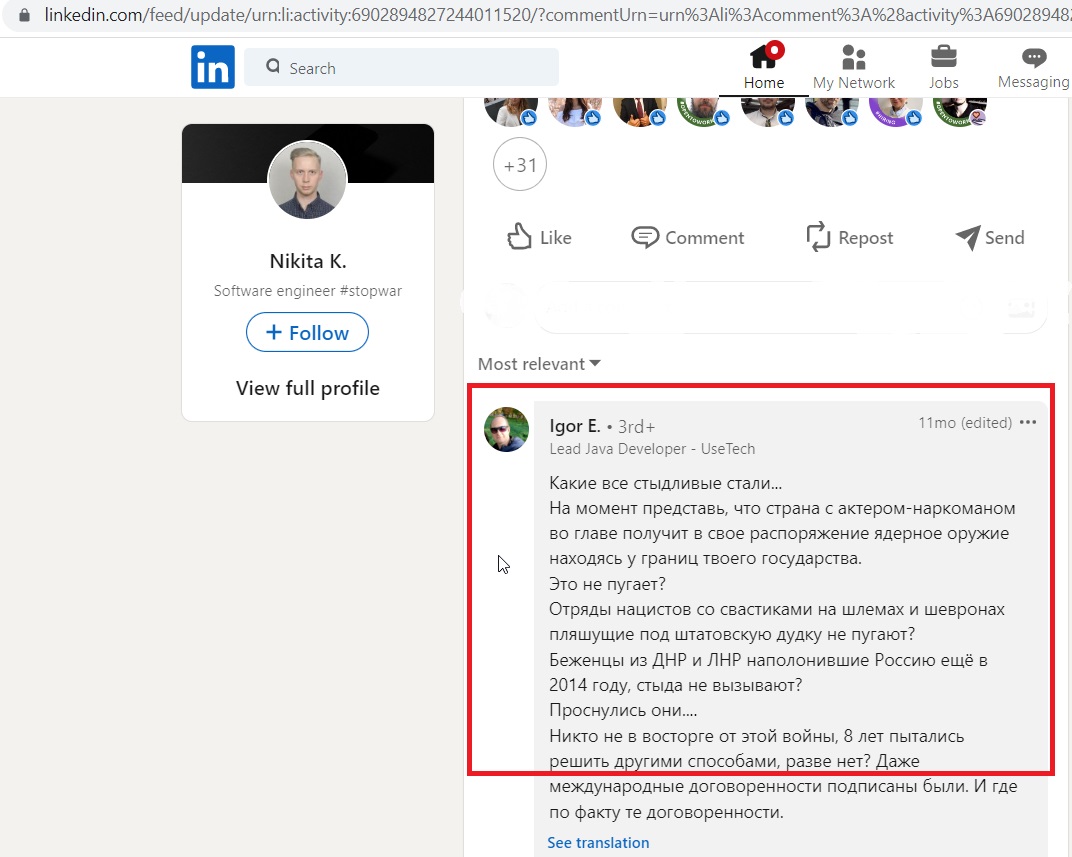Click the comment line 'Это не пугает?'
1072x857 pixels.
[607, 584]
